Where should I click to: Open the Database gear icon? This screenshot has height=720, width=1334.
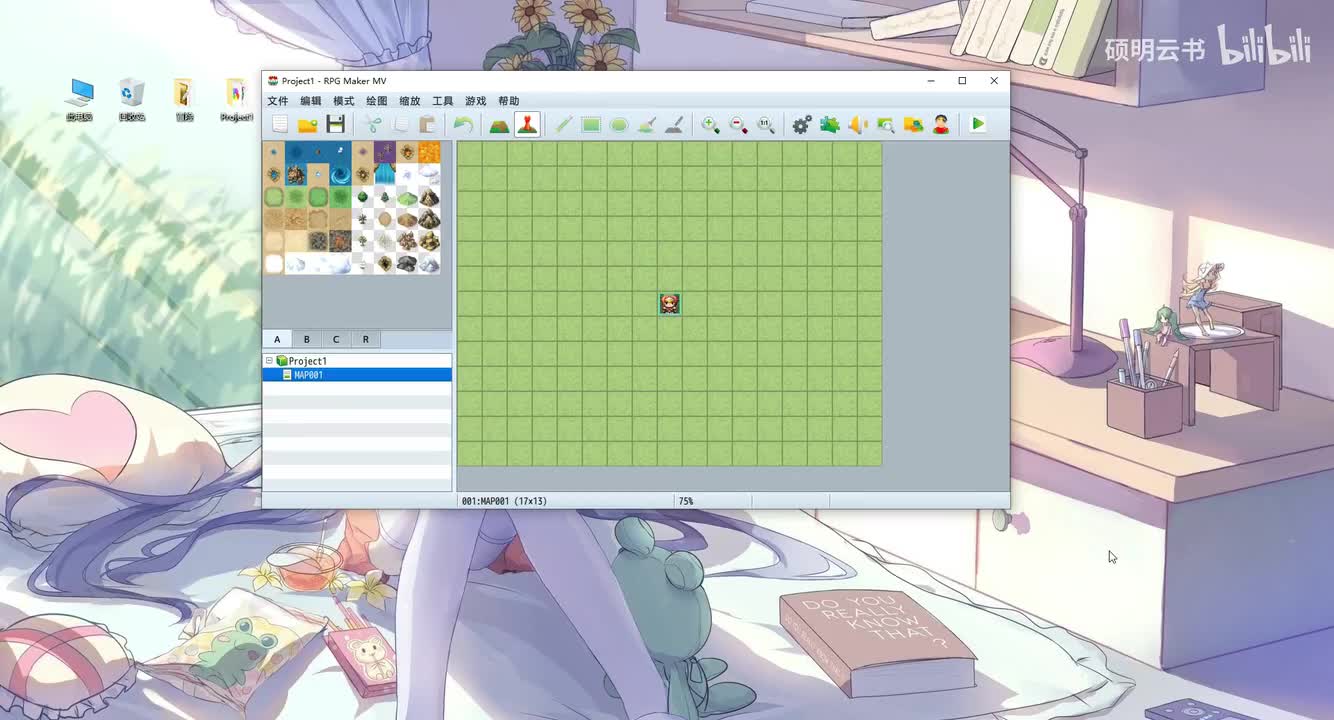[x=802, y=124]
